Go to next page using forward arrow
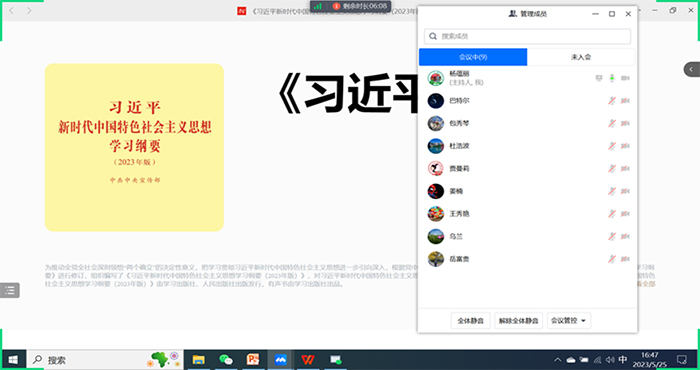Image resolution: width=700 pixels, height=370 pixels. [29, 10]
